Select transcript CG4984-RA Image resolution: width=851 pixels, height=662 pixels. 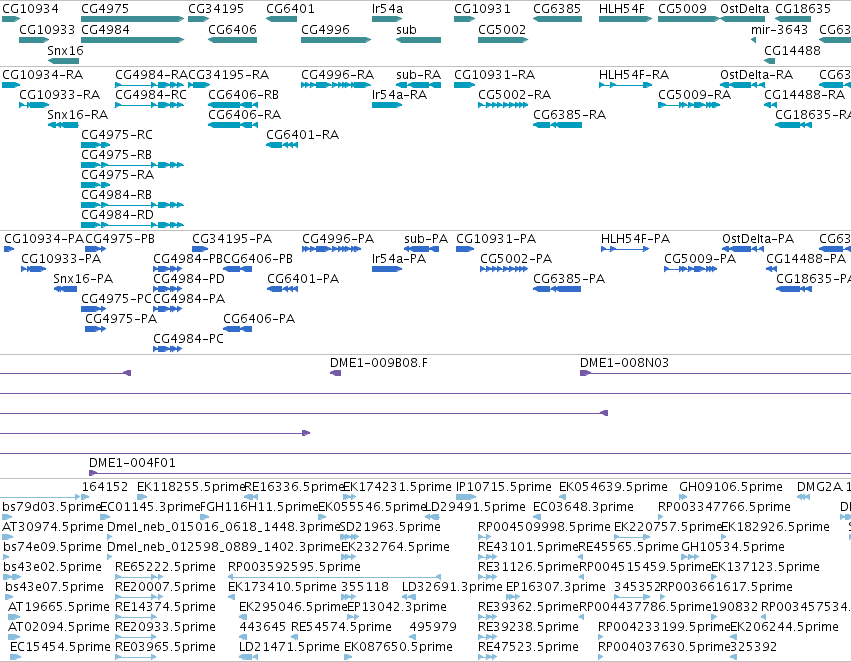pos(151,74)
